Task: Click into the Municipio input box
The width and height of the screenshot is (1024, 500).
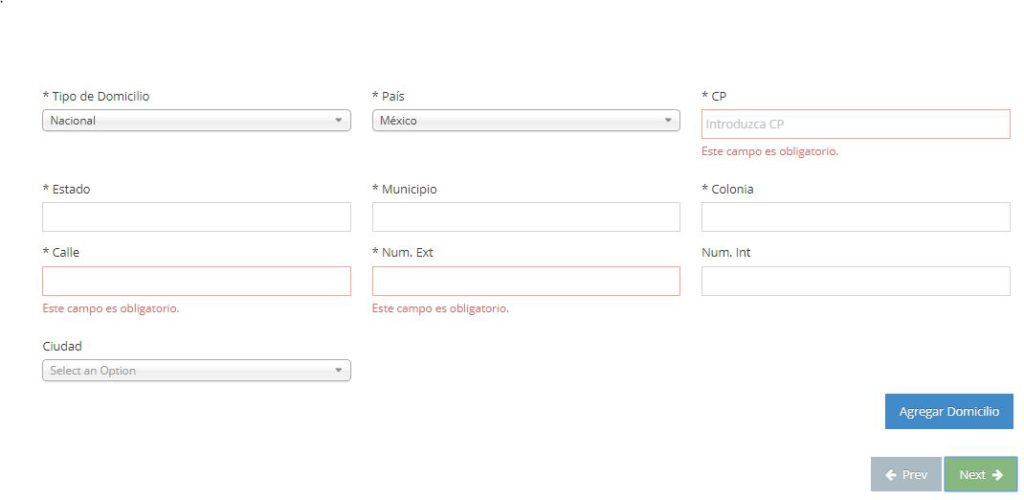Action: point(526,217)
